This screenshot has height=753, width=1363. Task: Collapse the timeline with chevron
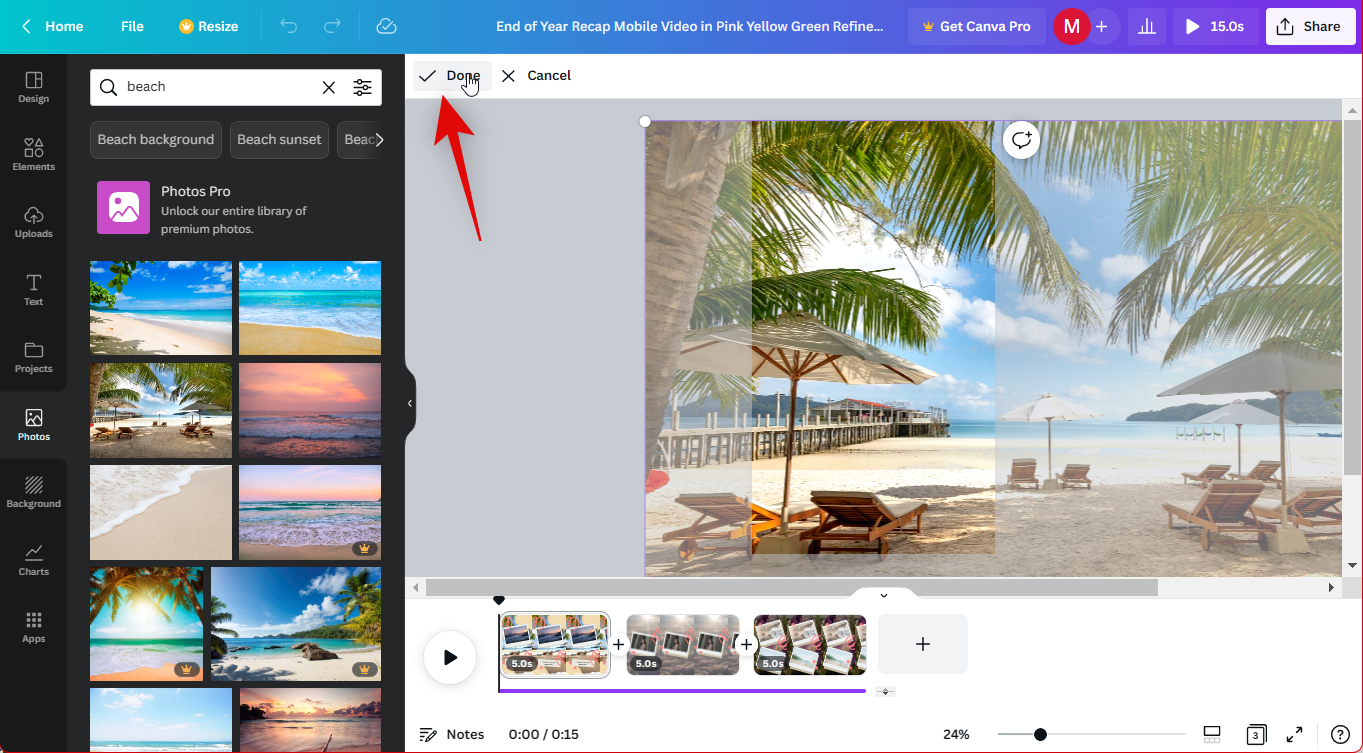(x=884, y=596)
